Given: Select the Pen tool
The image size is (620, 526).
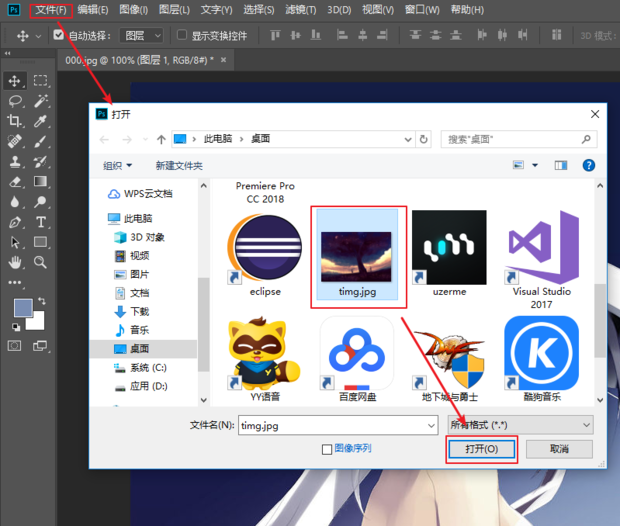Looking at the screenshot, I should click(x=15, y=222).
